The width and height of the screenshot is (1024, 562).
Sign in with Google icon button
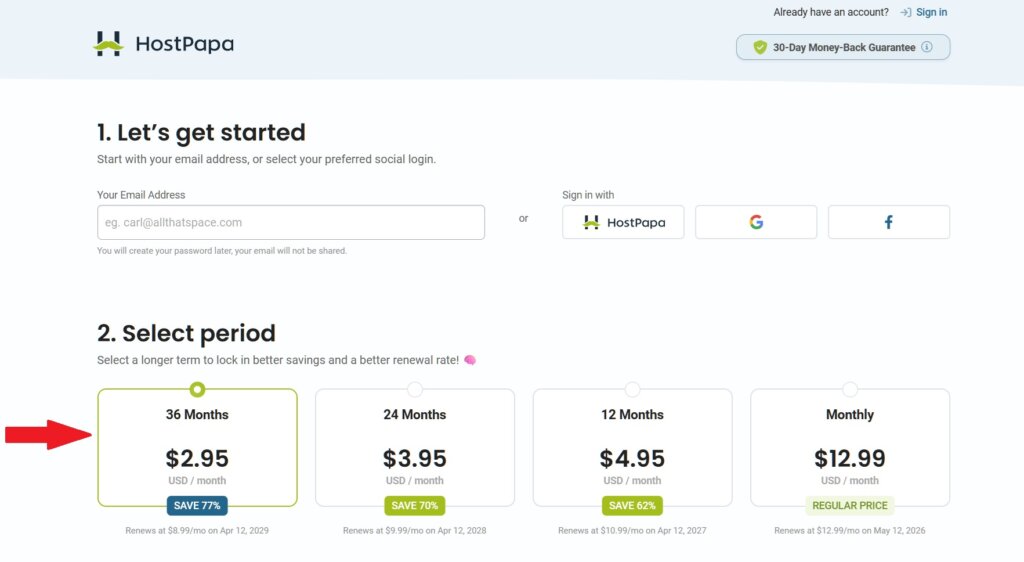756,222
